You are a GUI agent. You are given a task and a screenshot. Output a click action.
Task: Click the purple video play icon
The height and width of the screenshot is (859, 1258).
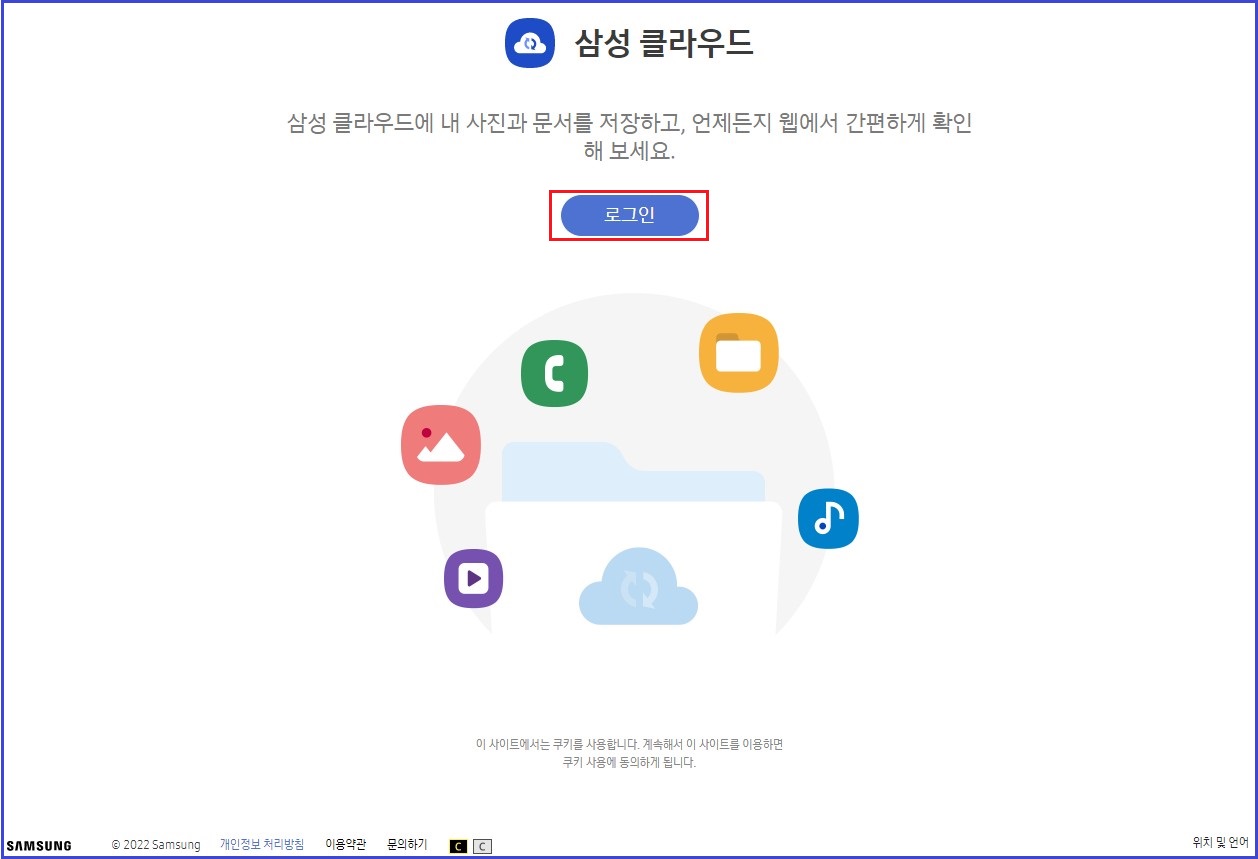(x=473, y=578)
